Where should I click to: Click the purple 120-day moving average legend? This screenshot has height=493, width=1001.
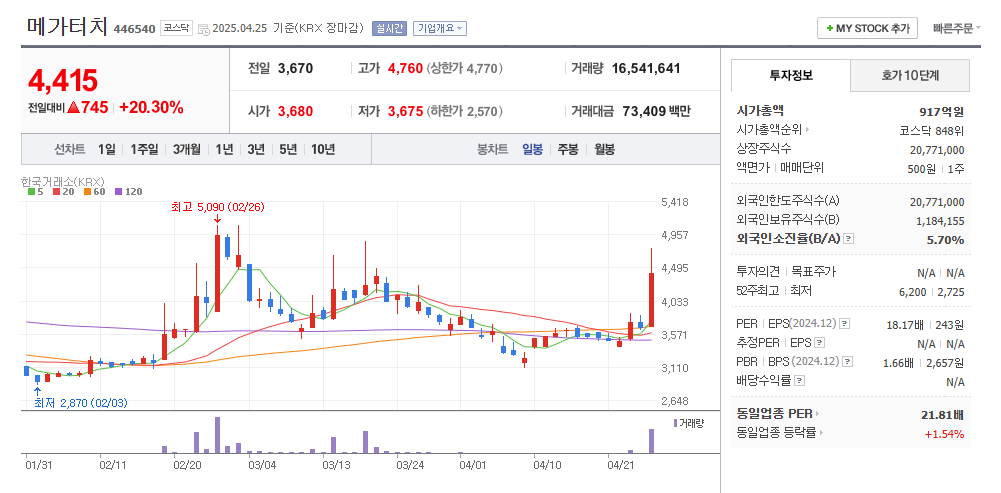coord(128,192)
